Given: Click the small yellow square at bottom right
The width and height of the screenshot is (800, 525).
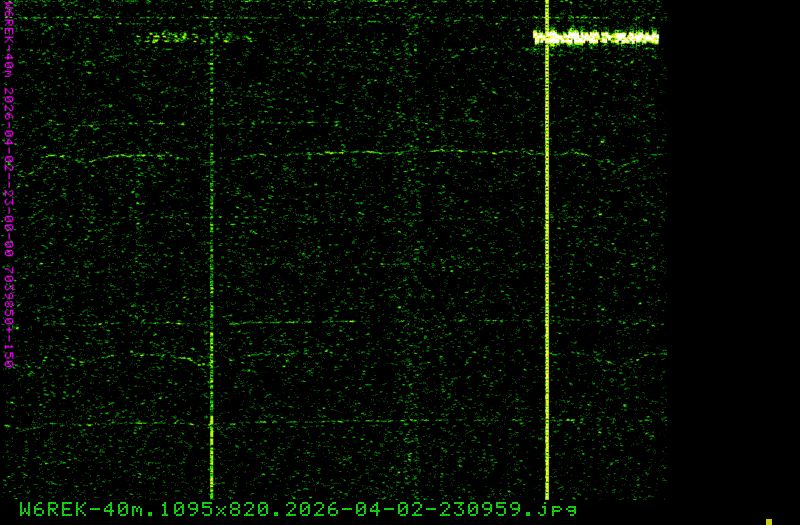Looking at the screenshot, I should 769,522.
